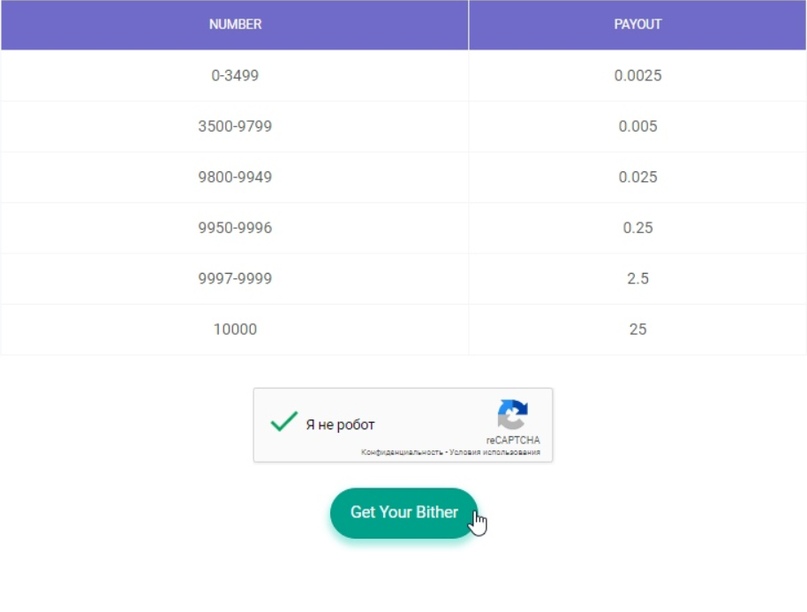Select the 3500-9799 number cell
The height and width of the screenshot is (612, 807).
235,126
